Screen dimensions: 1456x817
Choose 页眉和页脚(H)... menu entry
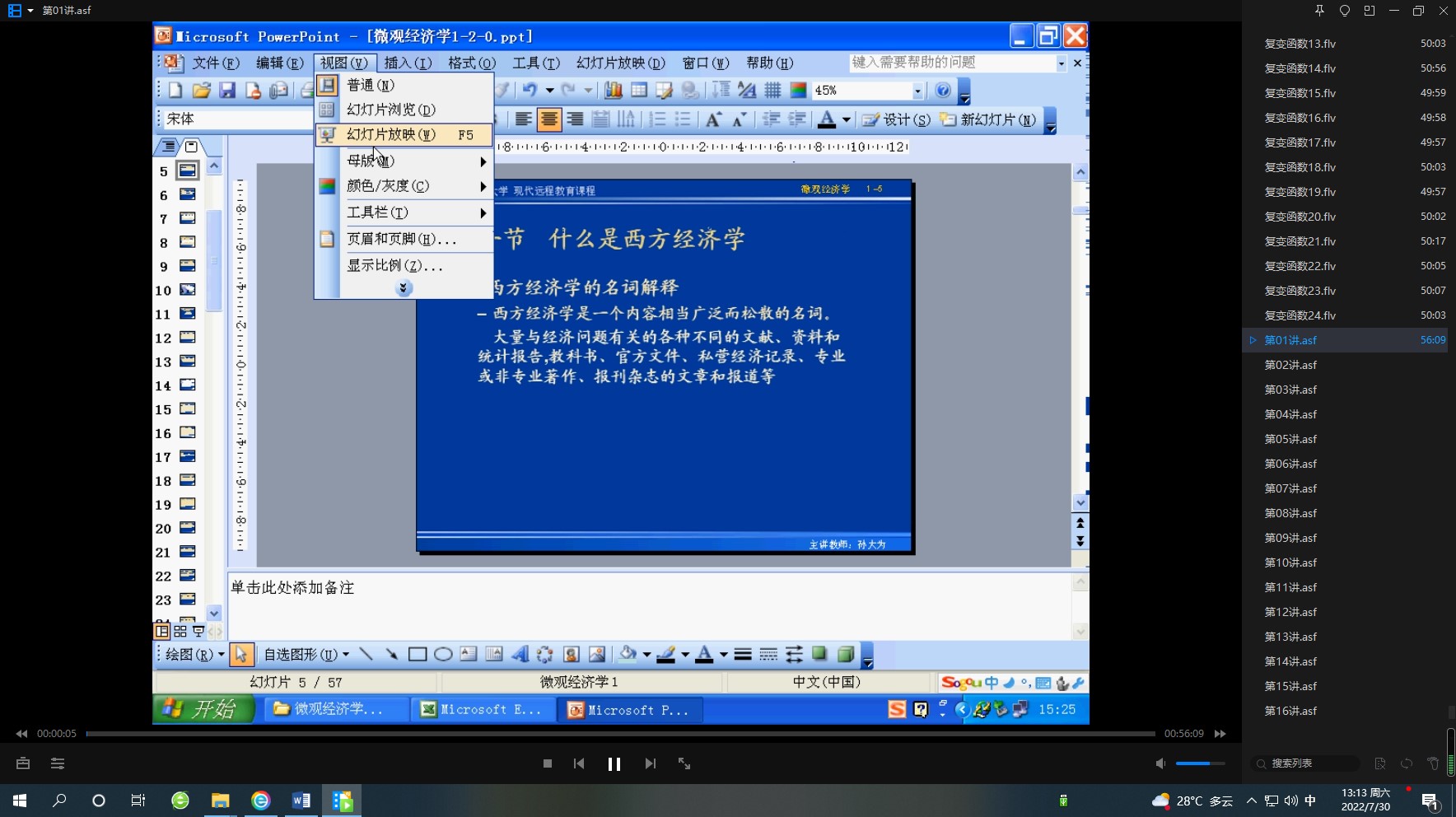click(404, 239)
